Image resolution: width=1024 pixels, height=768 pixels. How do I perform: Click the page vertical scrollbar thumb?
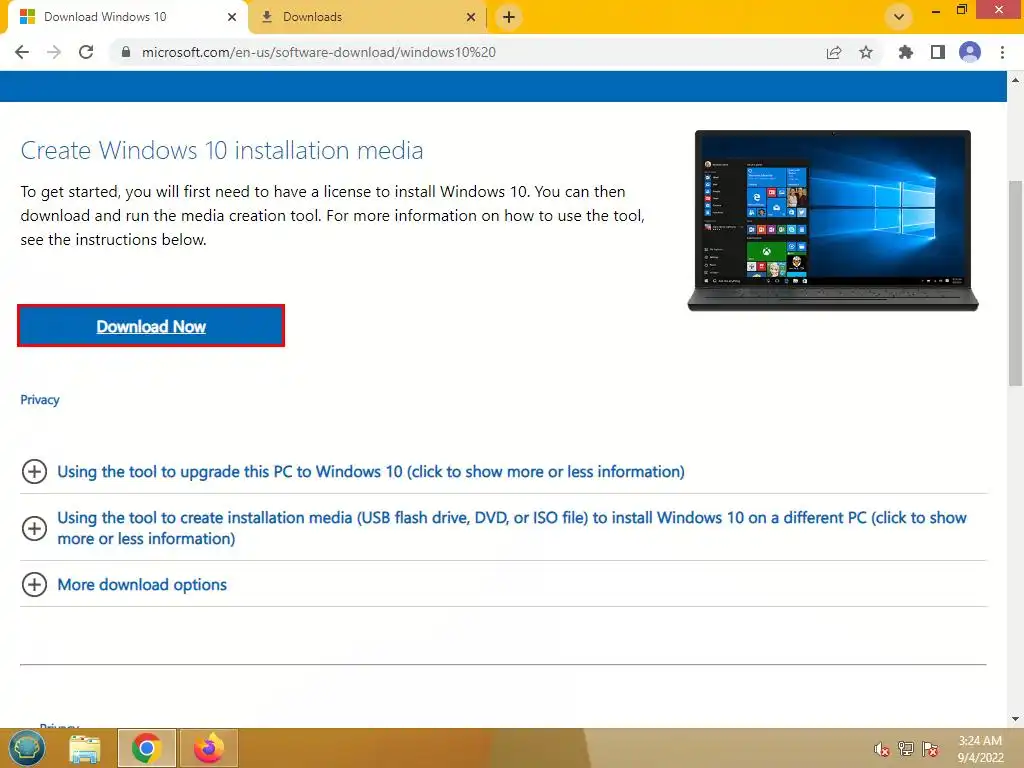click(x=1016, y=283)
